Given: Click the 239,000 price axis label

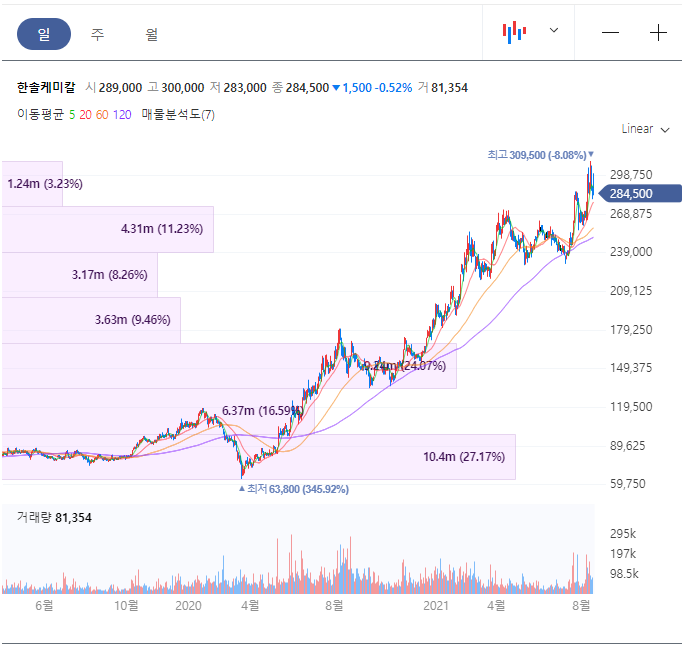Looking at the screenshot, I should coord(631,252).
